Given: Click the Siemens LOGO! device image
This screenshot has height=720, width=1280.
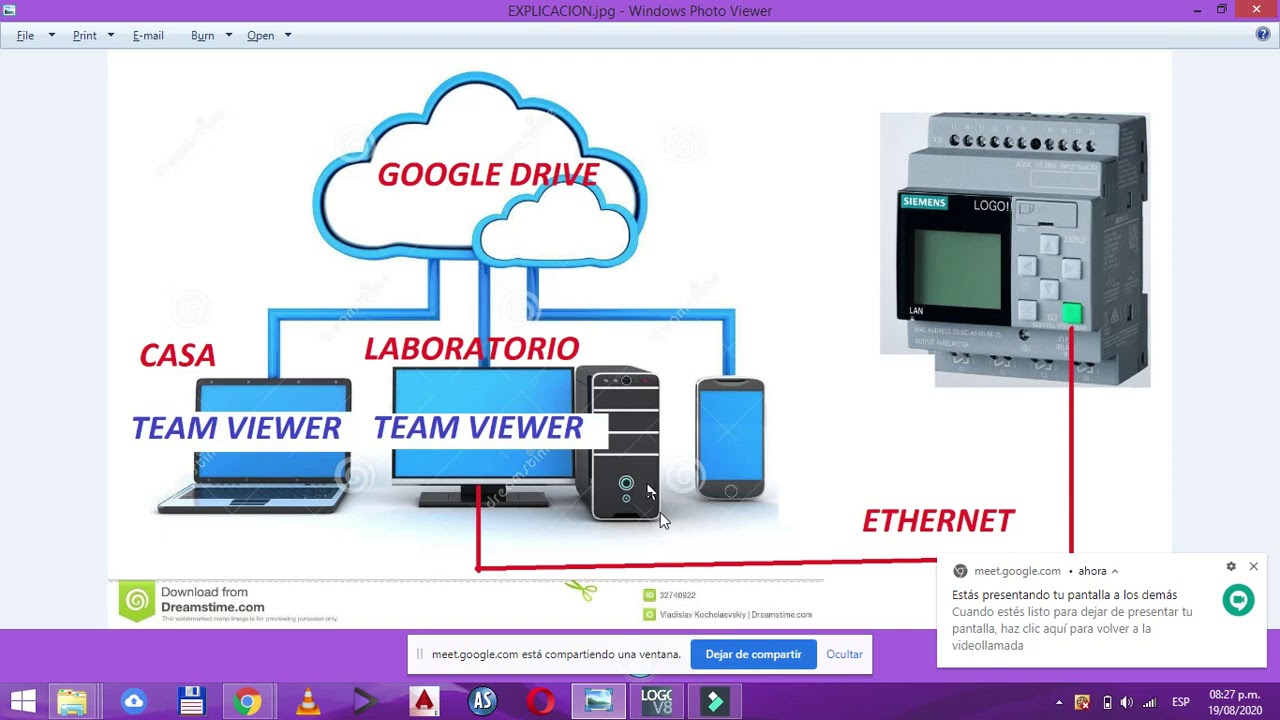Looking at the screenshot, I should [x=1015, y=249].
